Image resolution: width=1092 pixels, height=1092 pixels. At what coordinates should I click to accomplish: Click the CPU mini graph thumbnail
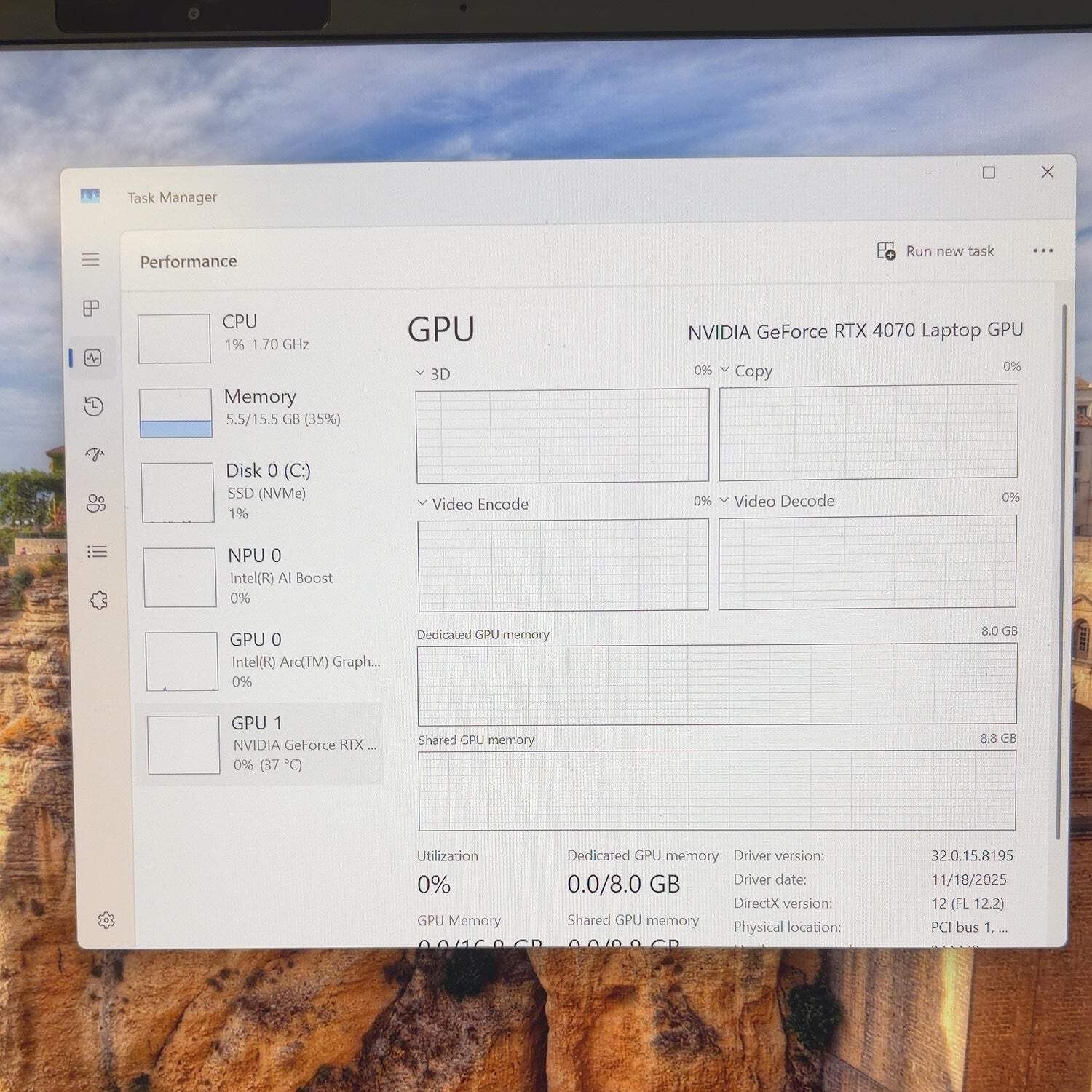coord(174,339)
